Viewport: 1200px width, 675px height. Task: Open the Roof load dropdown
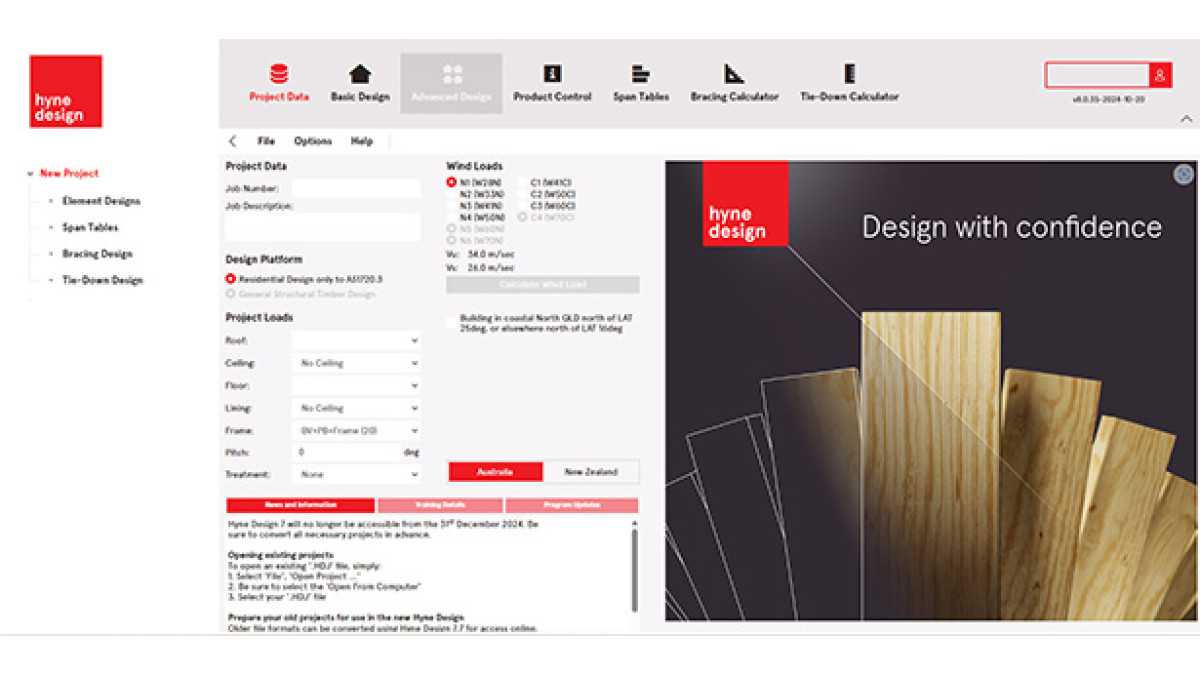coord(356,340)
